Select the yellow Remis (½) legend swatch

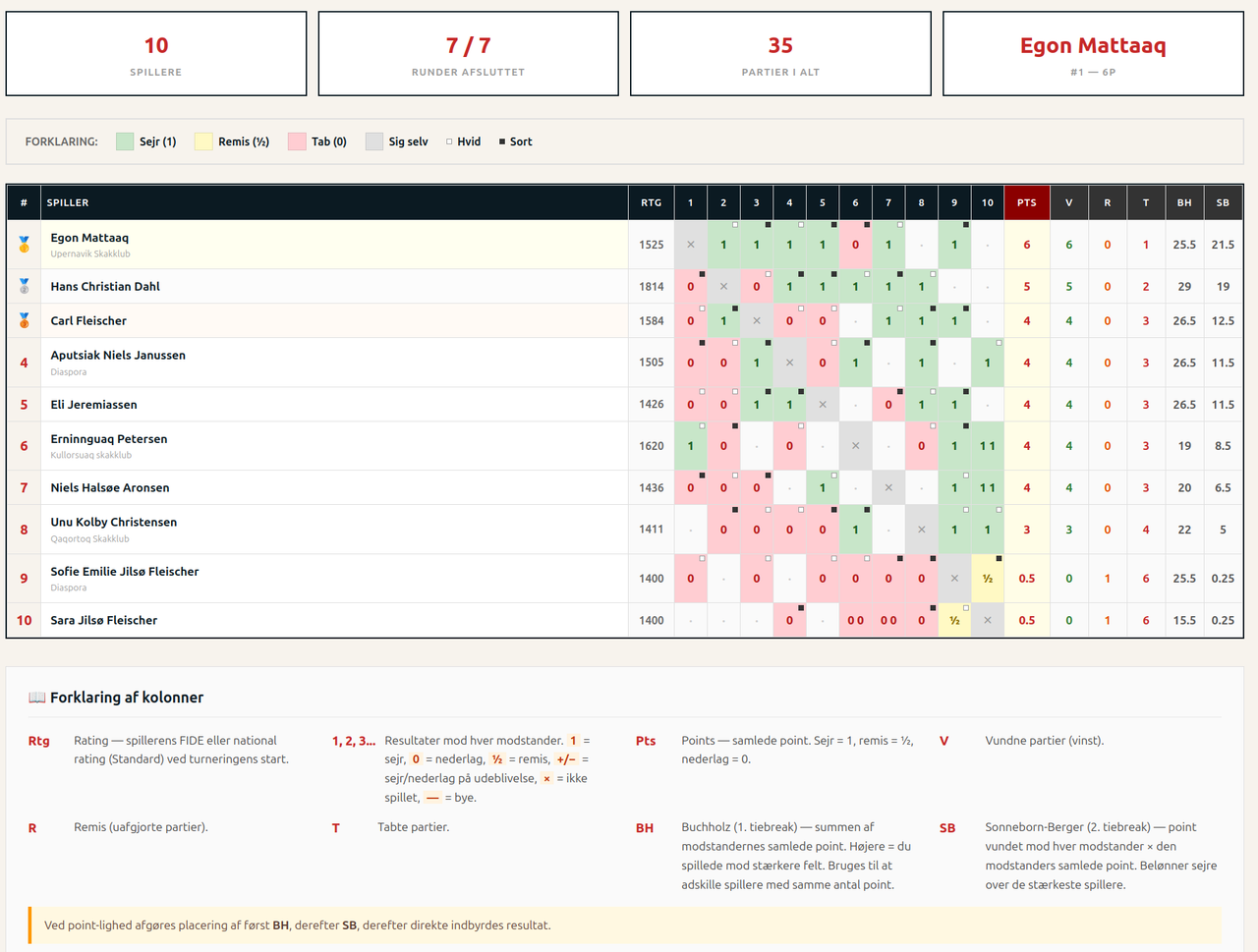(x=203, y=141)
